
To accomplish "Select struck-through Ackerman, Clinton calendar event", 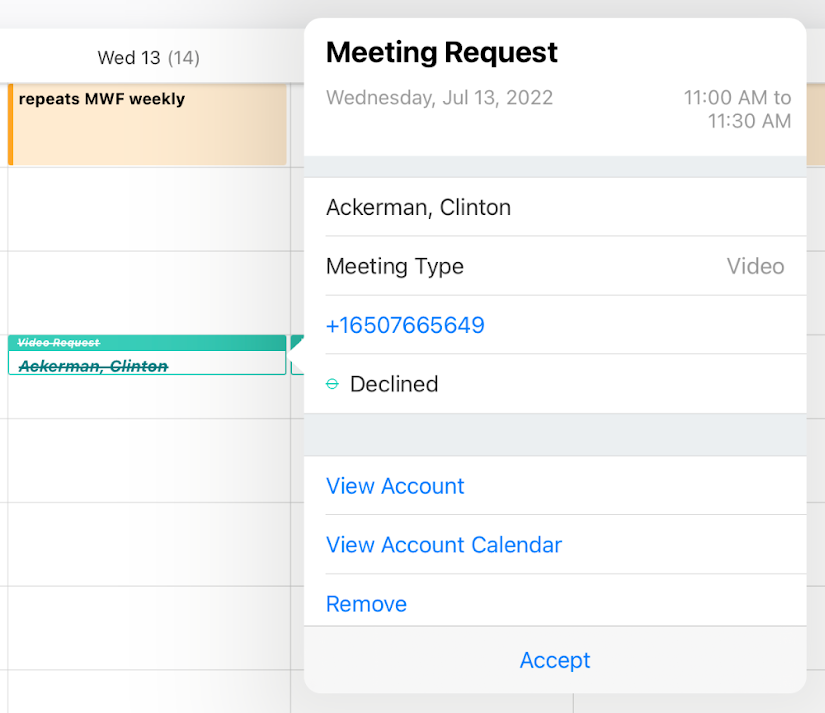I will pyautogui.click(x=147, y=366).
